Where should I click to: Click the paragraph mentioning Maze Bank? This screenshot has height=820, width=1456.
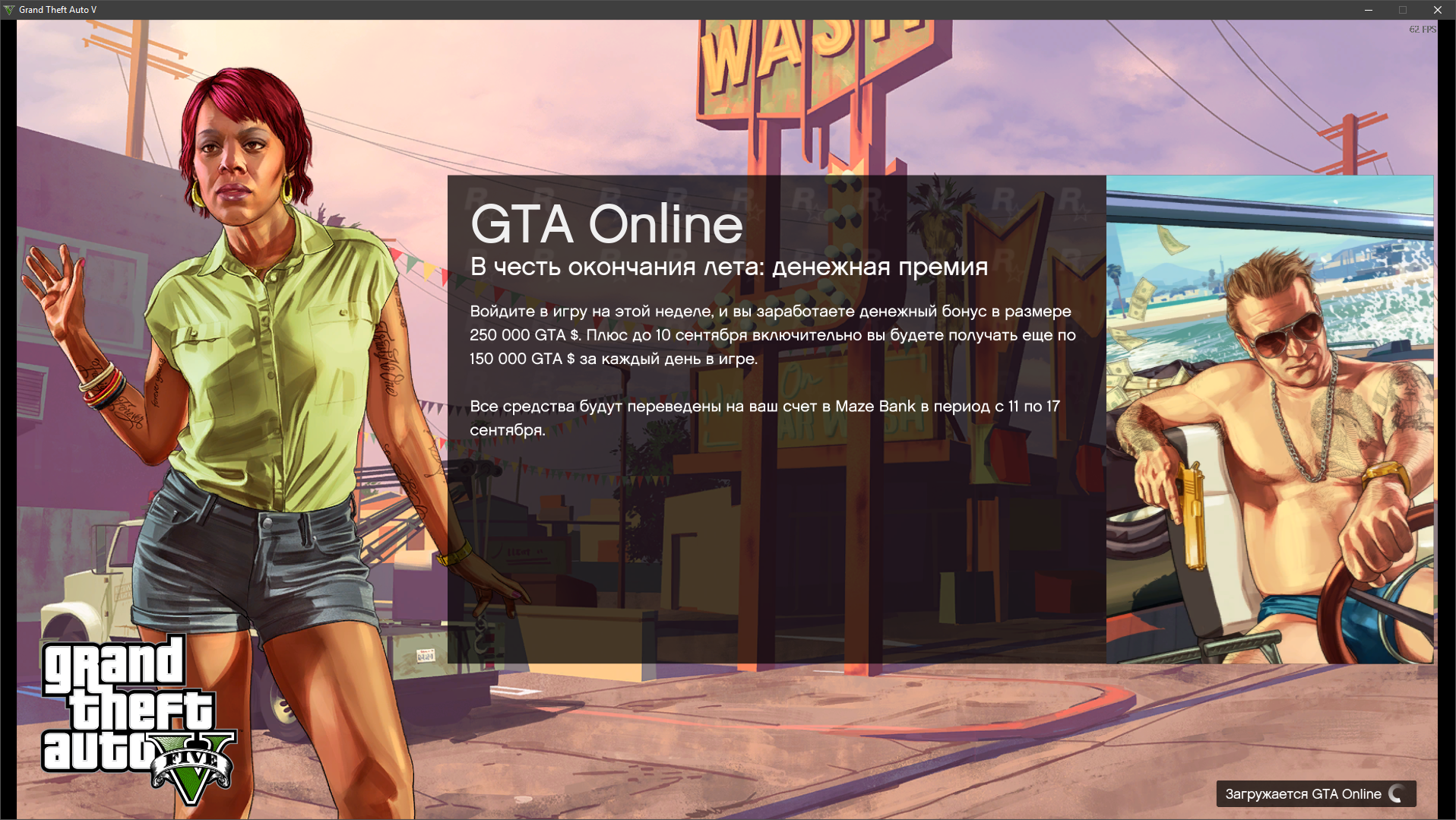[x=764, y=418]
